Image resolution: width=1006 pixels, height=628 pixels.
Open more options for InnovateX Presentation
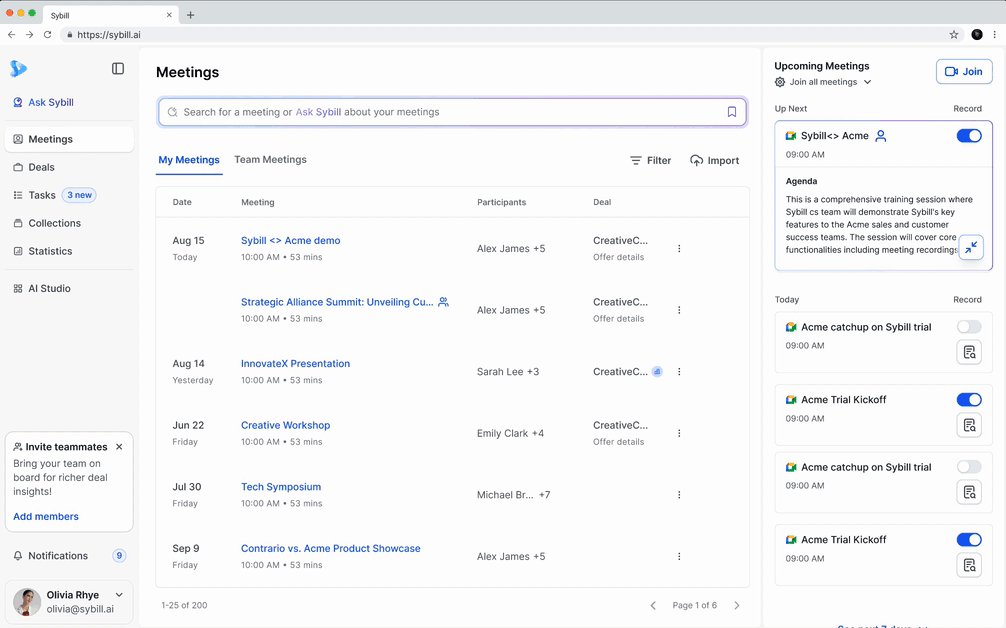click(679, 371)
